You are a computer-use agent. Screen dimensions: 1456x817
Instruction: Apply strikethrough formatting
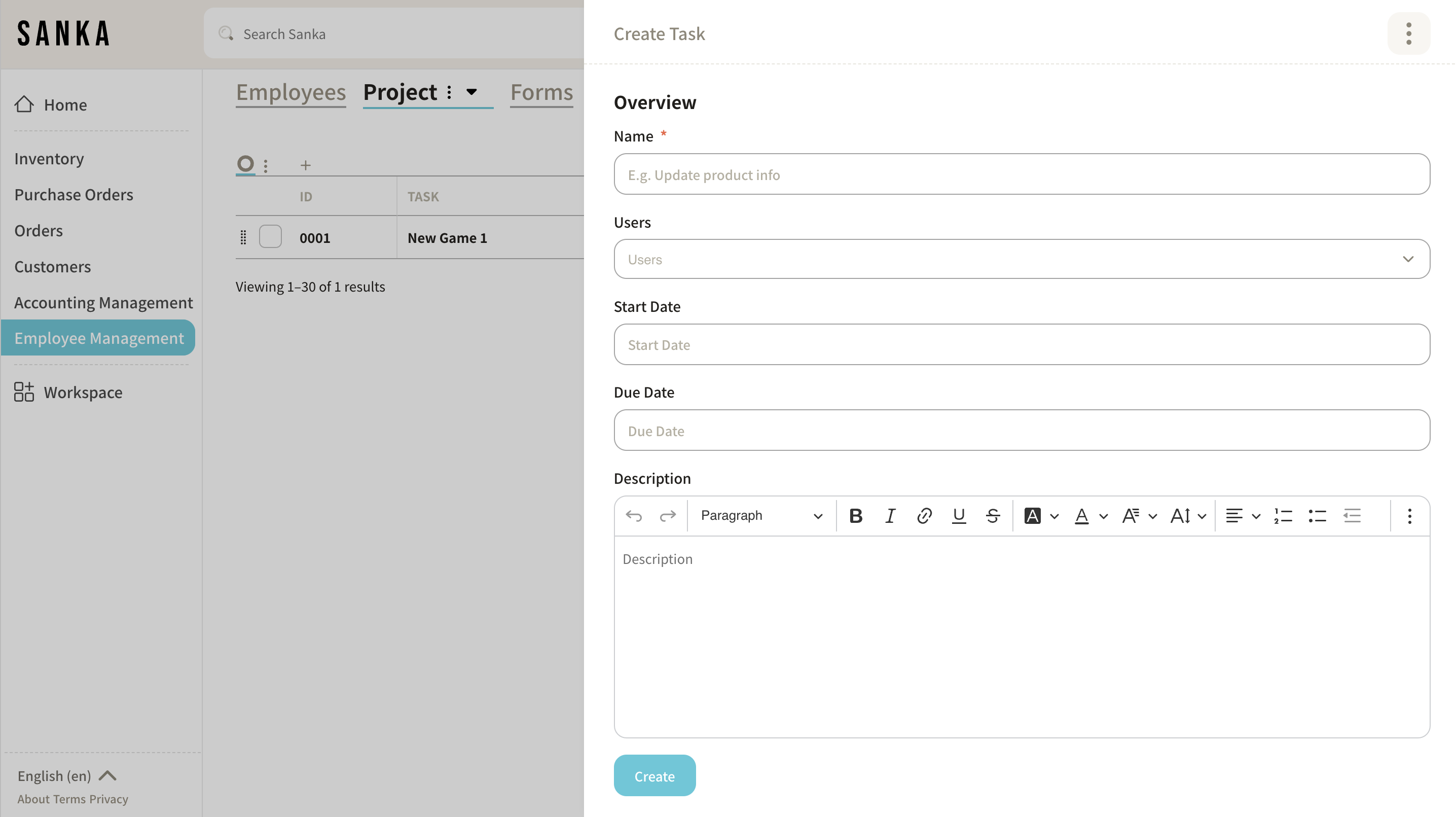coord(993,516)
